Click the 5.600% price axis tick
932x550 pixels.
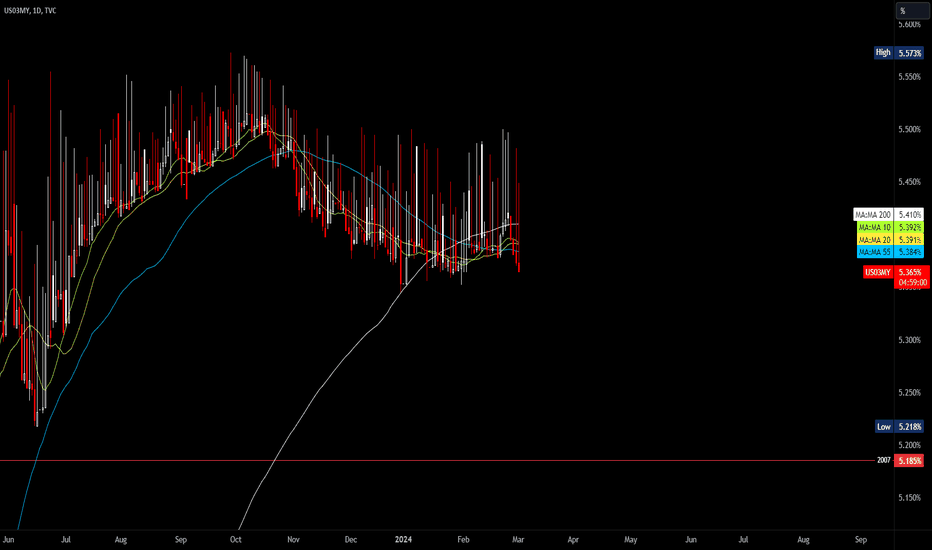(909, 24)
